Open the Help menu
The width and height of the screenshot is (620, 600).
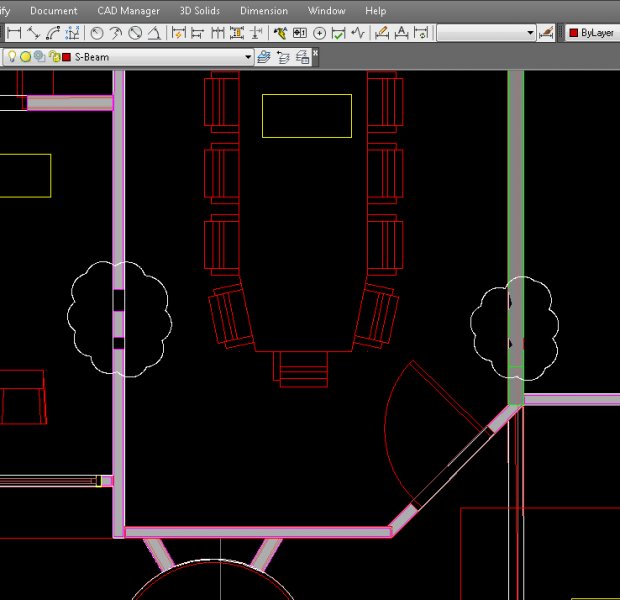point(376,11)
